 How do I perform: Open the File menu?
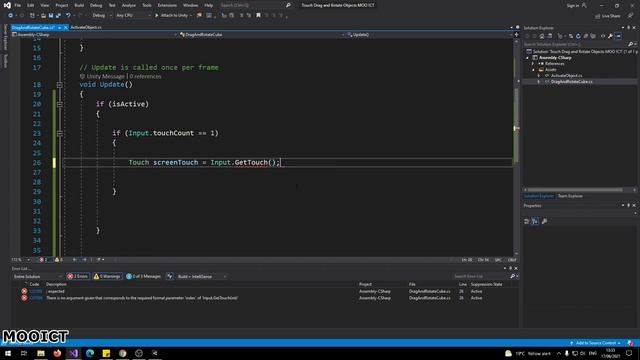coord(18,5)
